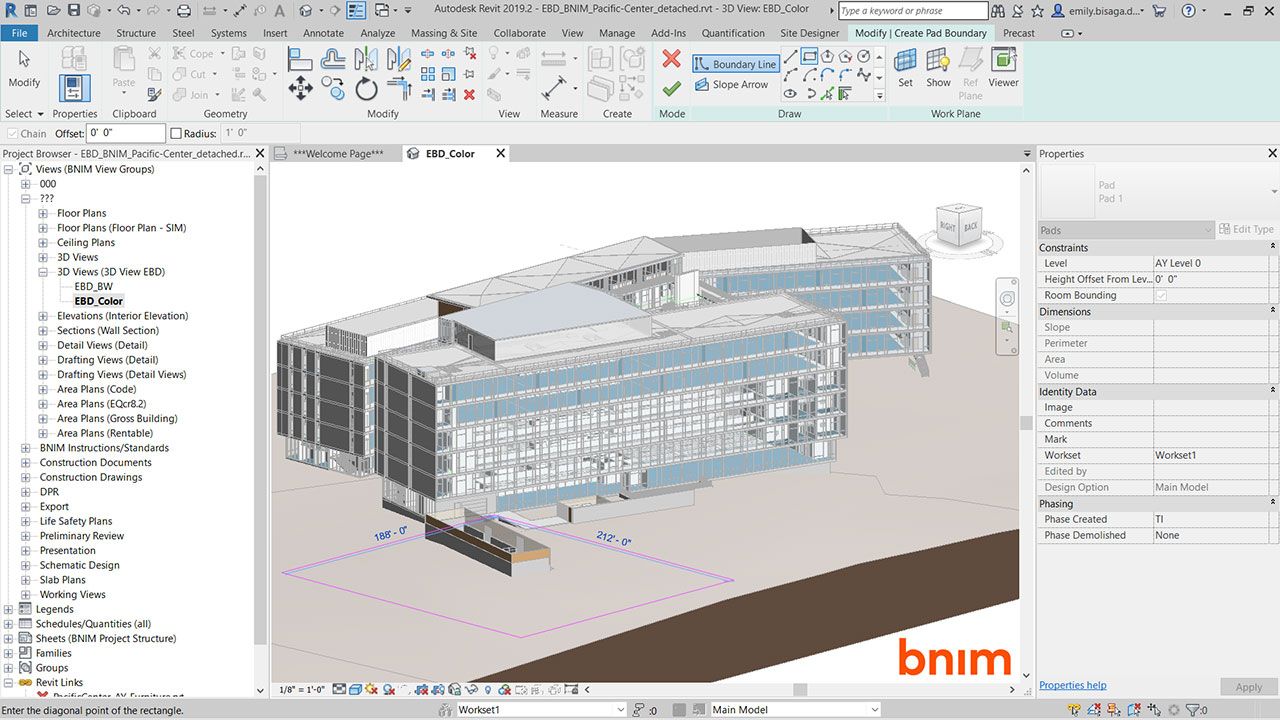
Task: Select the Circle draw tool
Action: 863,56
